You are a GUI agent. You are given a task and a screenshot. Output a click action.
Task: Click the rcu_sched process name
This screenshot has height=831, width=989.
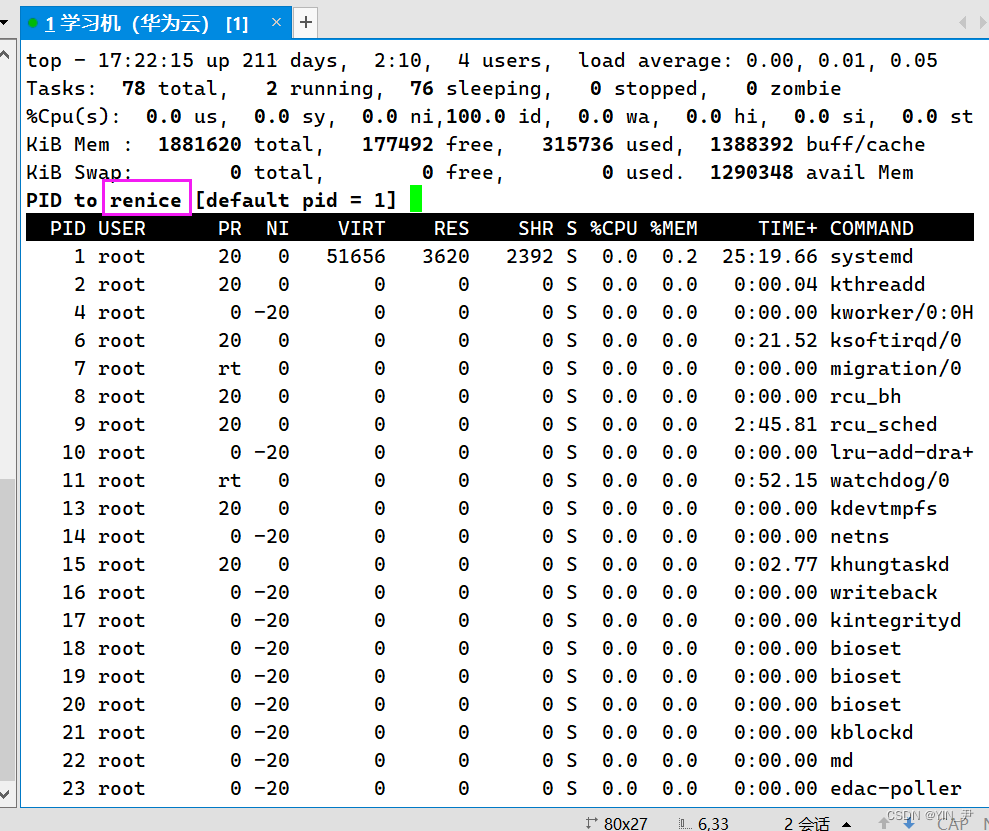pyautogui.click(x=884, y=424)
